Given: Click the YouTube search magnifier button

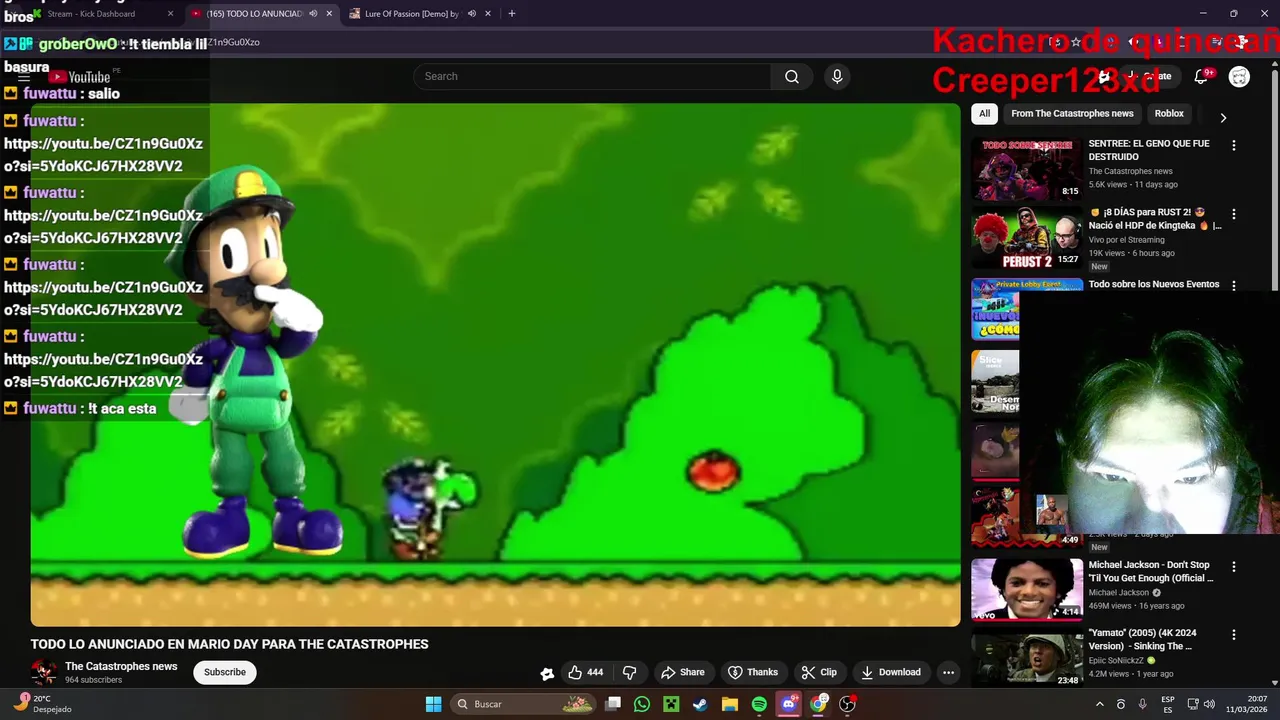Looking at the screenshot, I should coord(791,76).
